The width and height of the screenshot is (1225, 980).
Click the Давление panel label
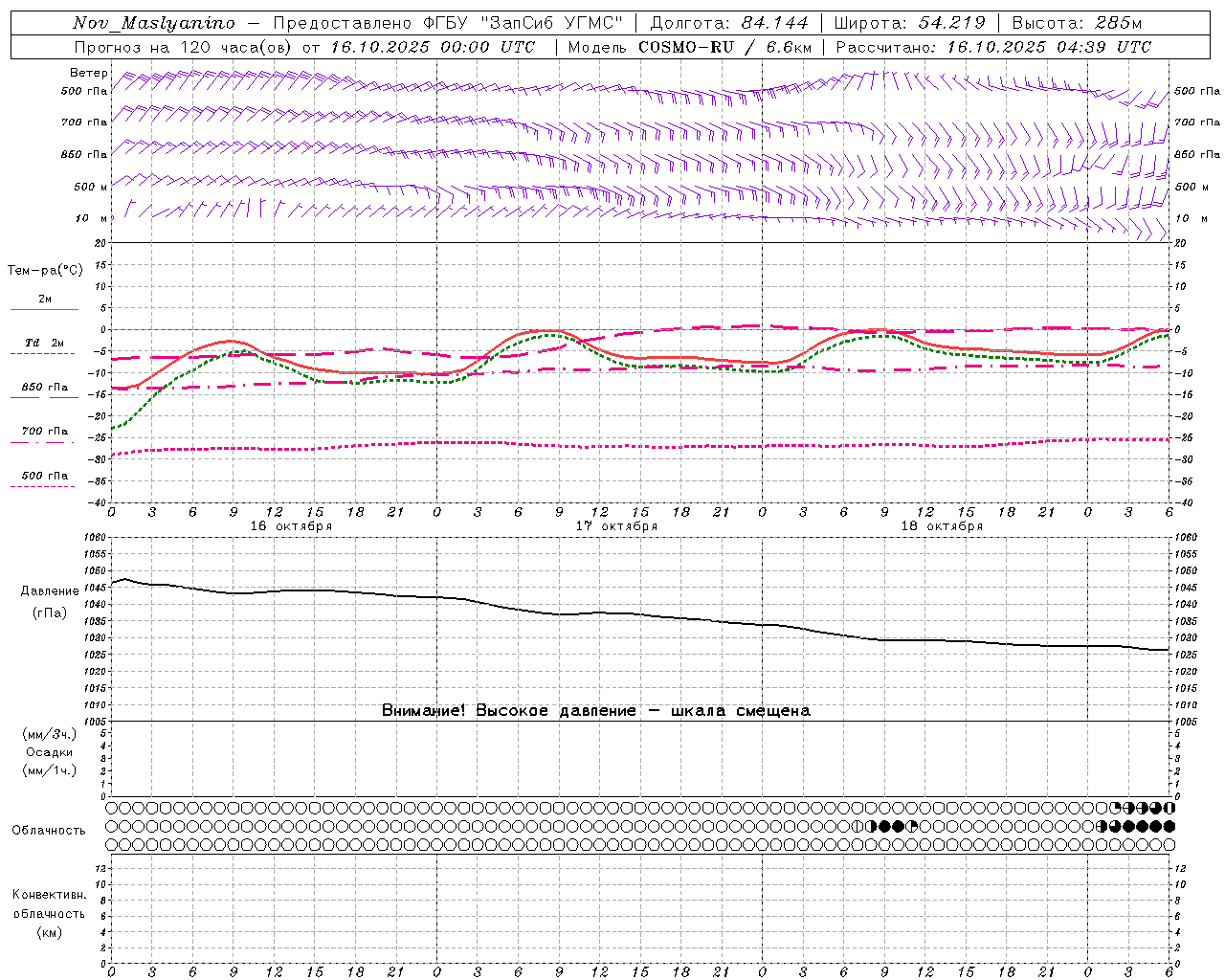pyautogui.click(x=50, y=591)
